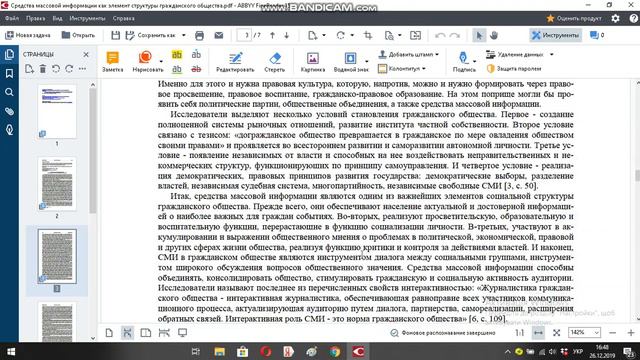Go to previous page arrow
The height and width of the screenshot is (360, 640).
272,36
